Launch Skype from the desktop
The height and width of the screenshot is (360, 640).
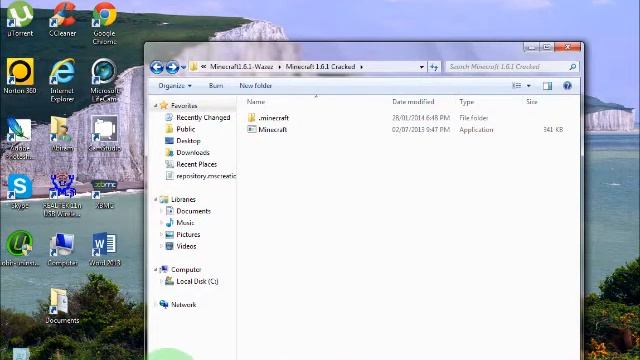(20, 191)
